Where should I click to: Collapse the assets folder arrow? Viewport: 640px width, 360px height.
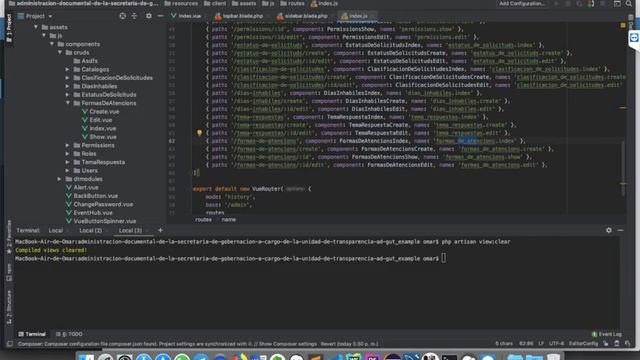click(36, 27)
